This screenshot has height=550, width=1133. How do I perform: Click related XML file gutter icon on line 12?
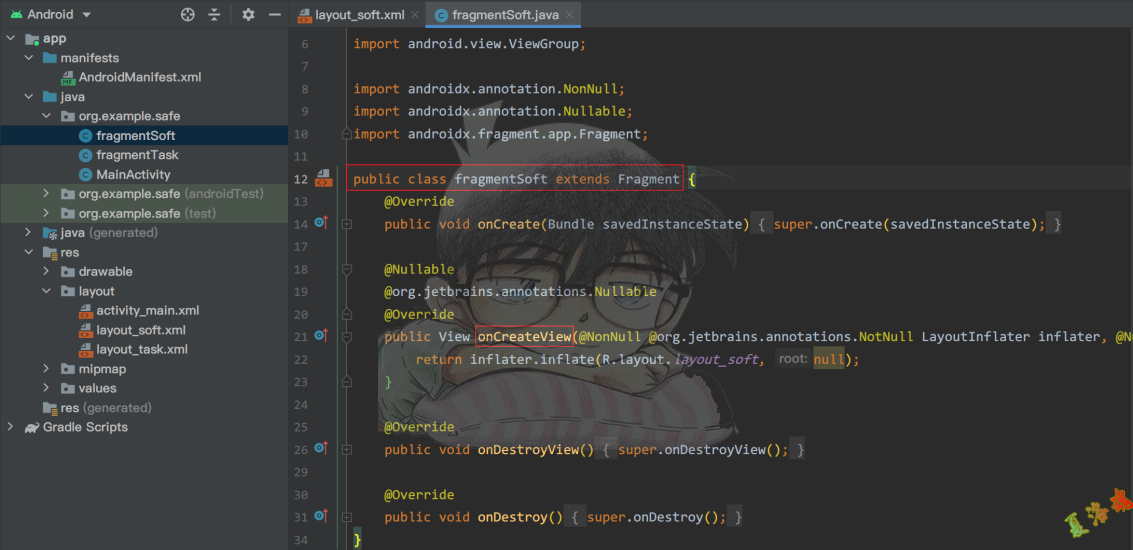pyautogui.click(x=322, y=179)
